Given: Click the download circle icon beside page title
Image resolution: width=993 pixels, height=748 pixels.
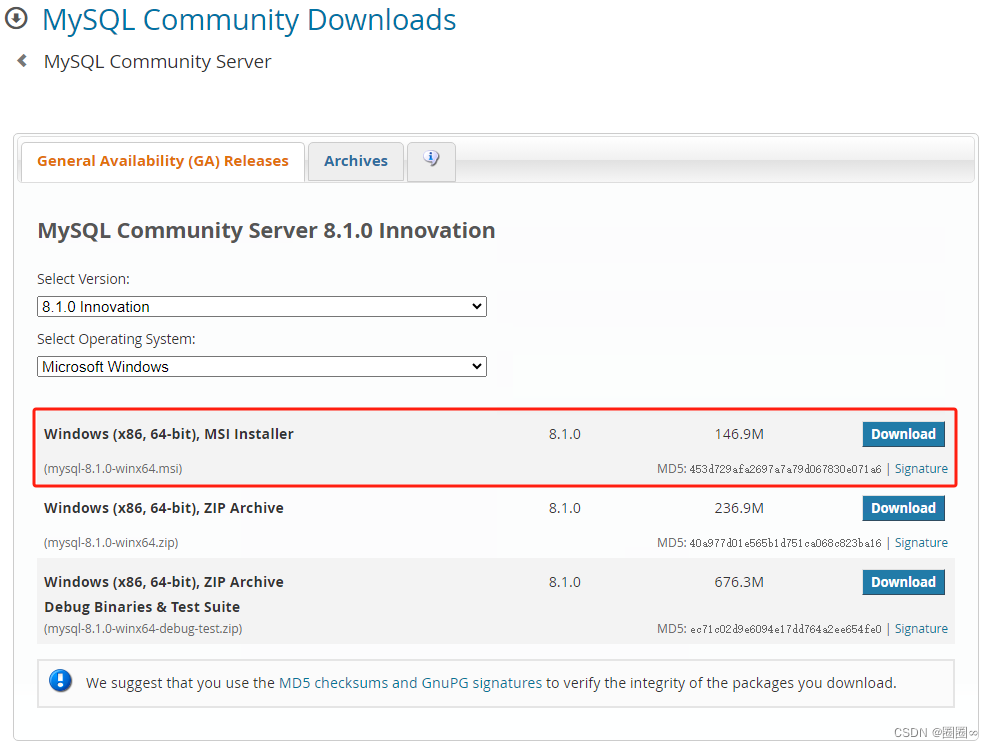Looking at the screenshot, I should point(16,18).
